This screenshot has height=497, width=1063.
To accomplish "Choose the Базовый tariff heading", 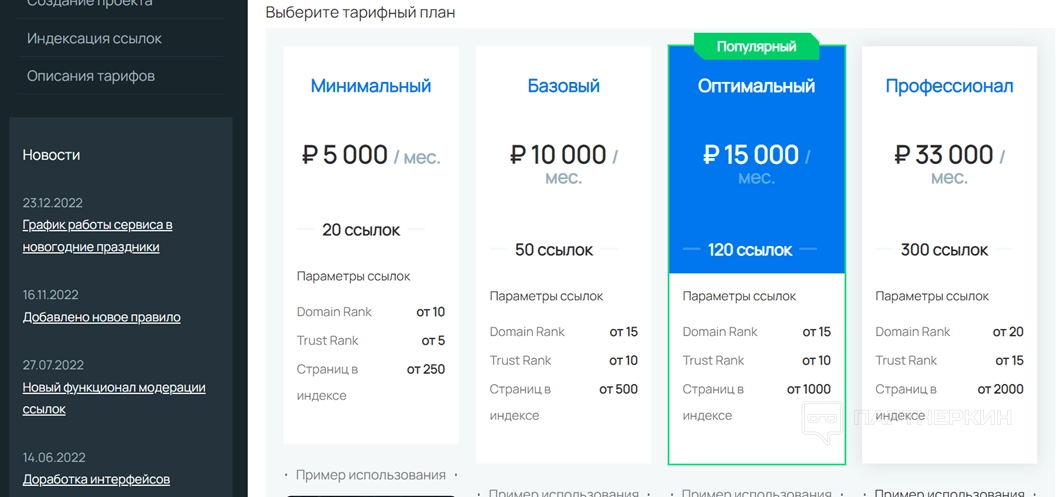I will click(x=563, y=86).
